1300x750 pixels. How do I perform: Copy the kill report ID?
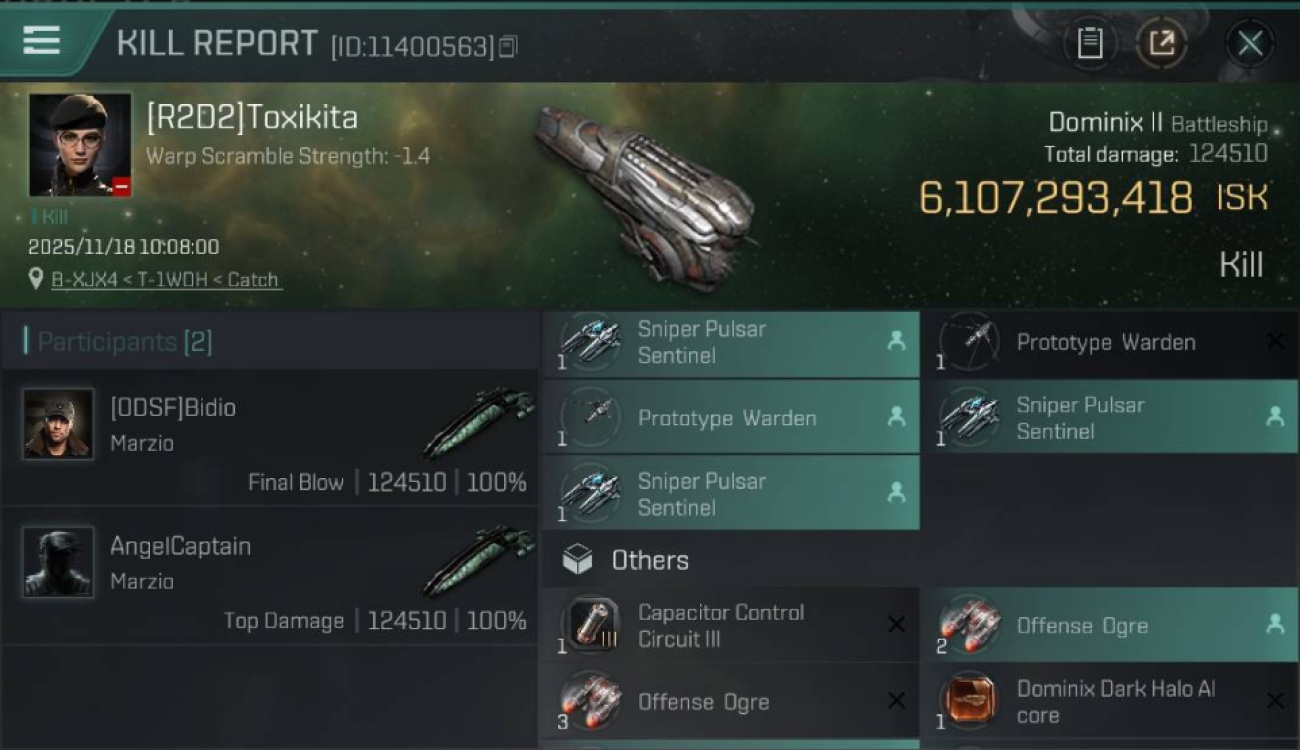click(508, 46)
